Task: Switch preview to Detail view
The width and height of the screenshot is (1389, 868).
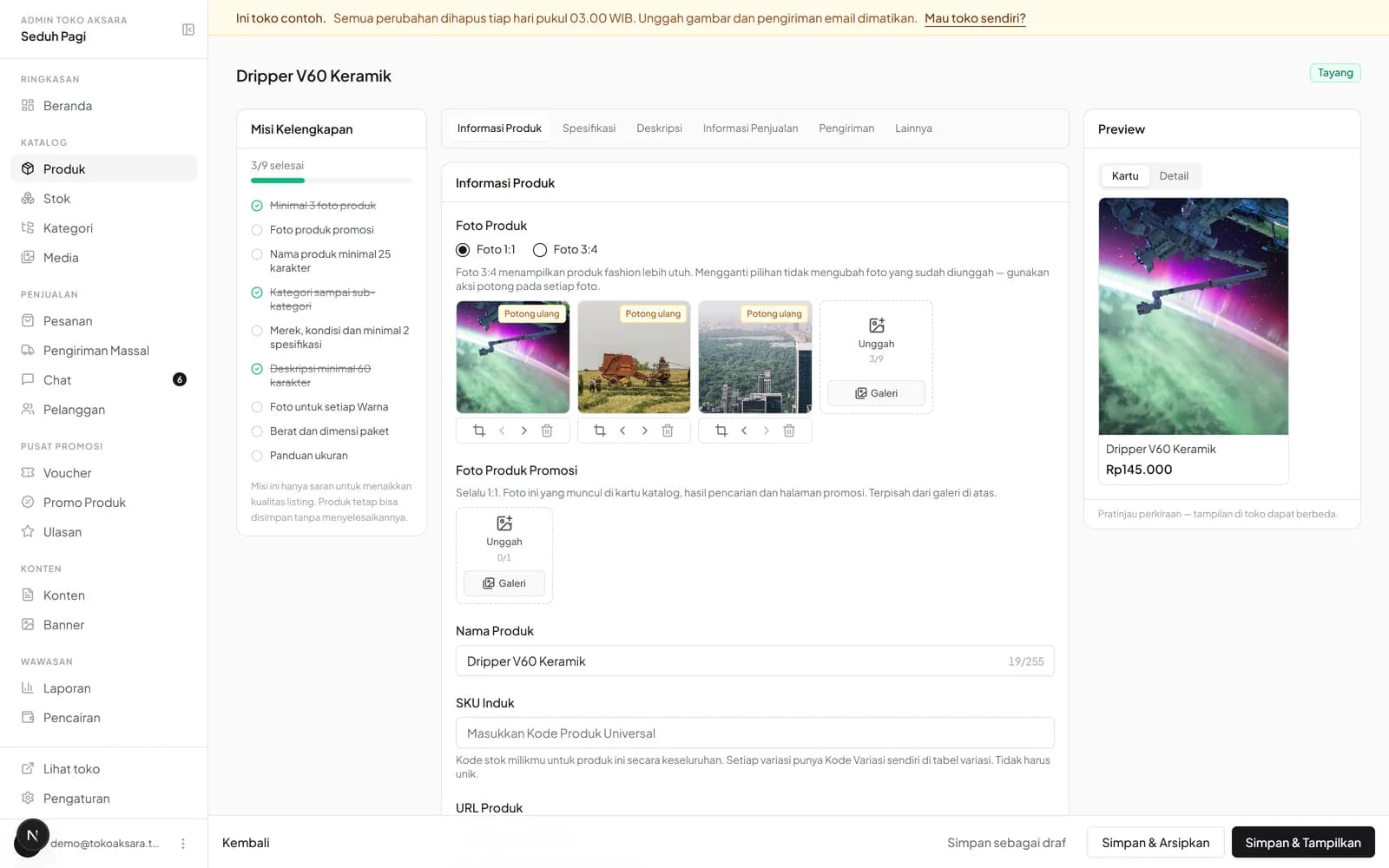Action: [1174, 176]
